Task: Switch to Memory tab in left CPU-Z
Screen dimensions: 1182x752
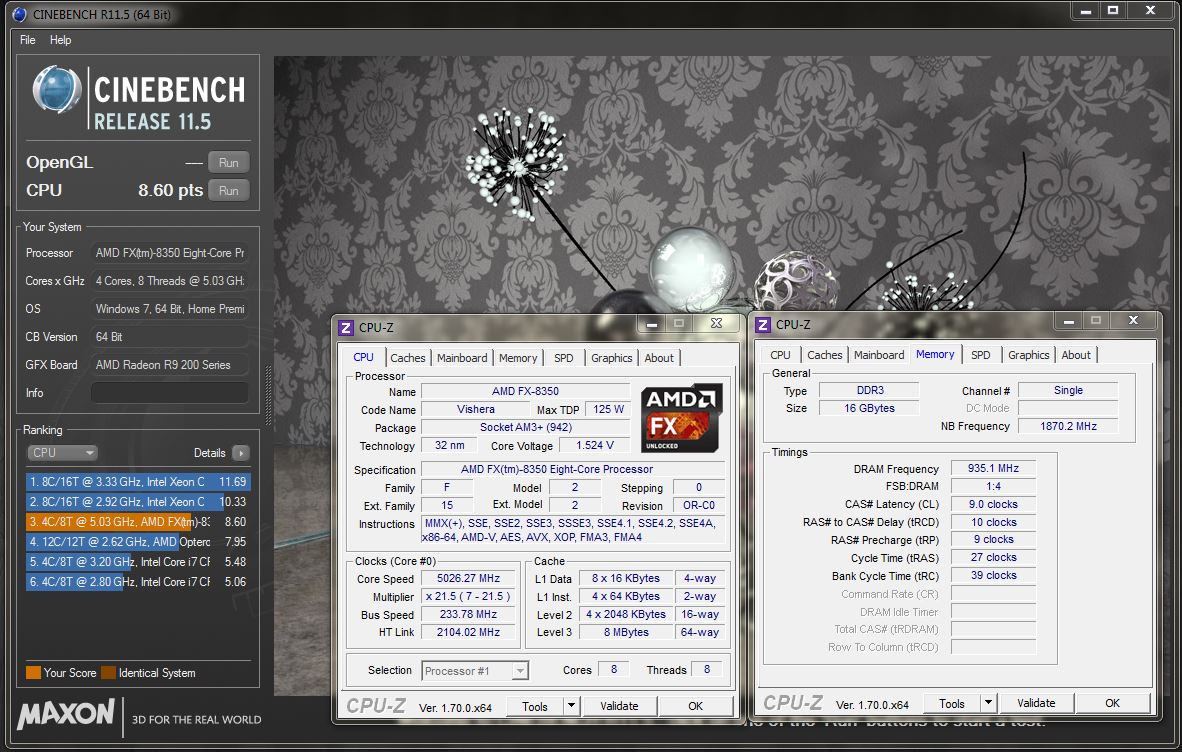Action: [518, 358]
